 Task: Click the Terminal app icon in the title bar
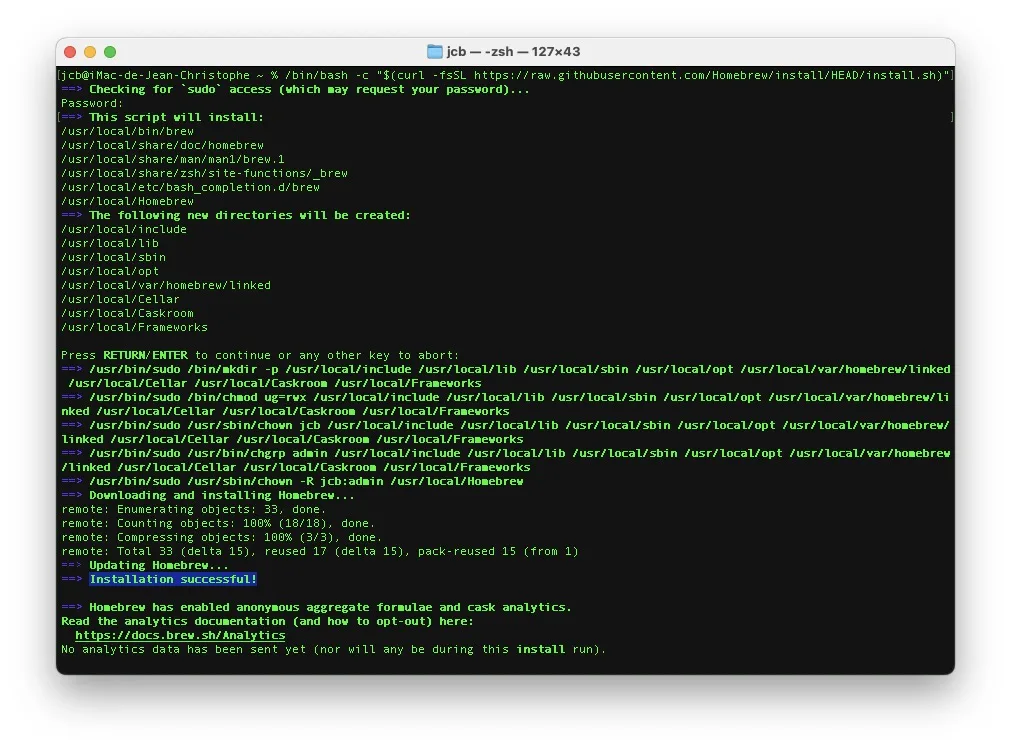[434, 51]
